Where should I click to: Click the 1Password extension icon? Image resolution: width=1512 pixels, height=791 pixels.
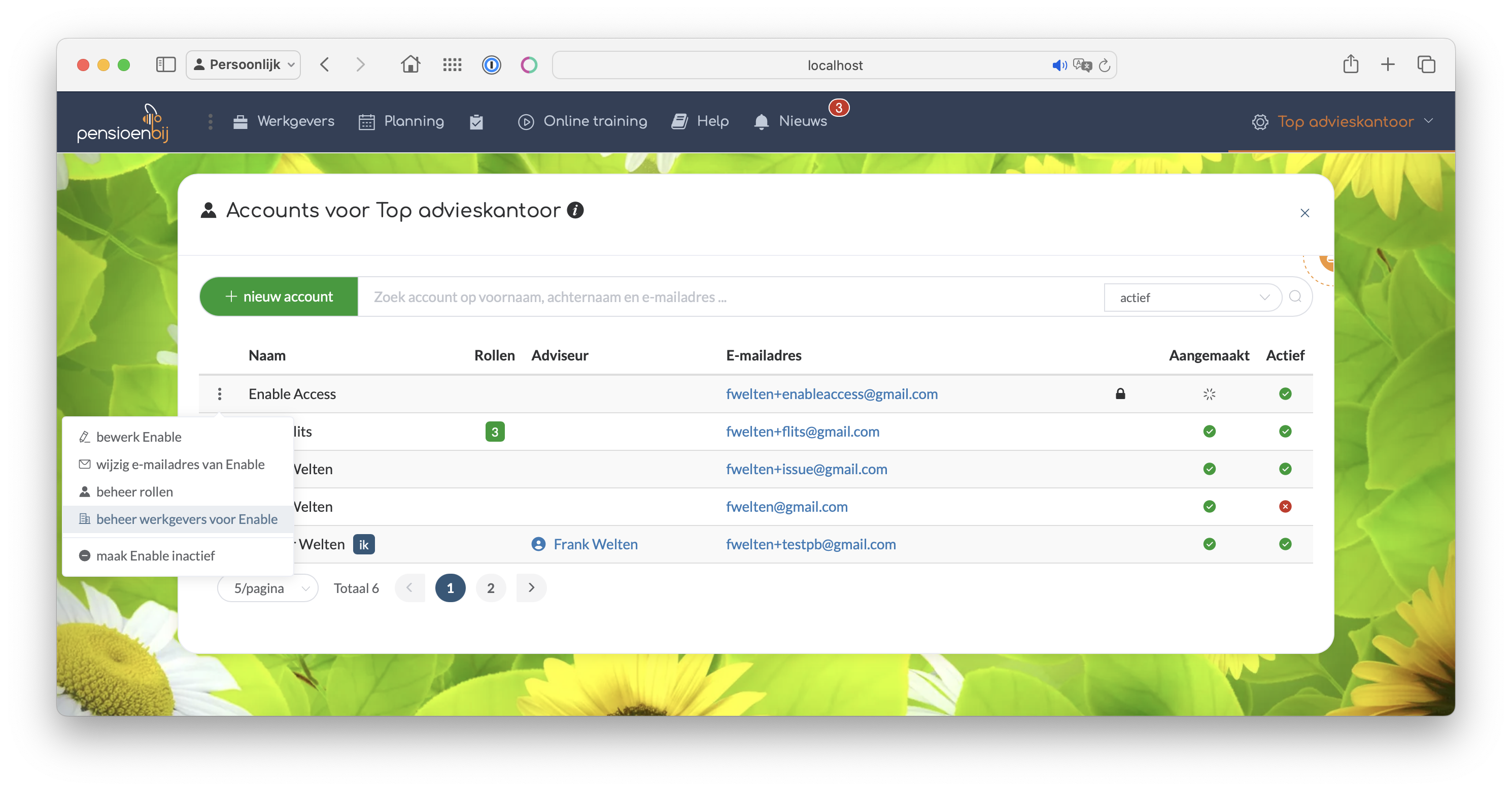tap(491, 64)
